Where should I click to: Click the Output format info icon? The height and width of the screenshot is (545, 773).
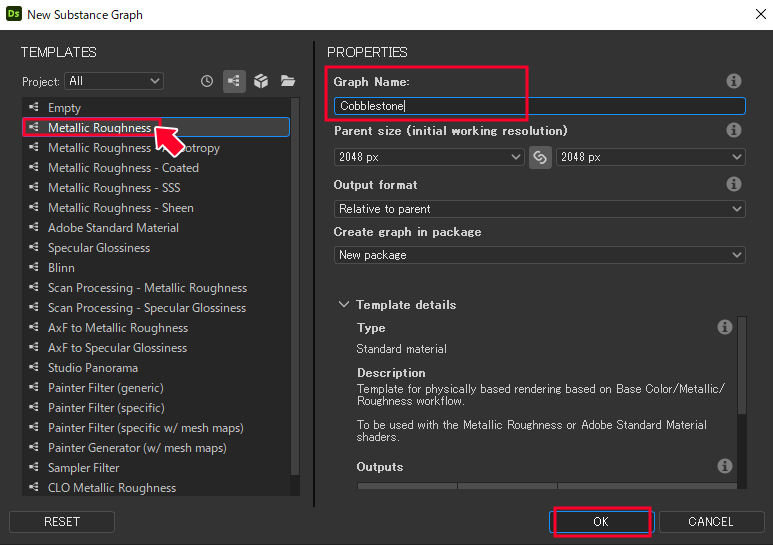734,184
